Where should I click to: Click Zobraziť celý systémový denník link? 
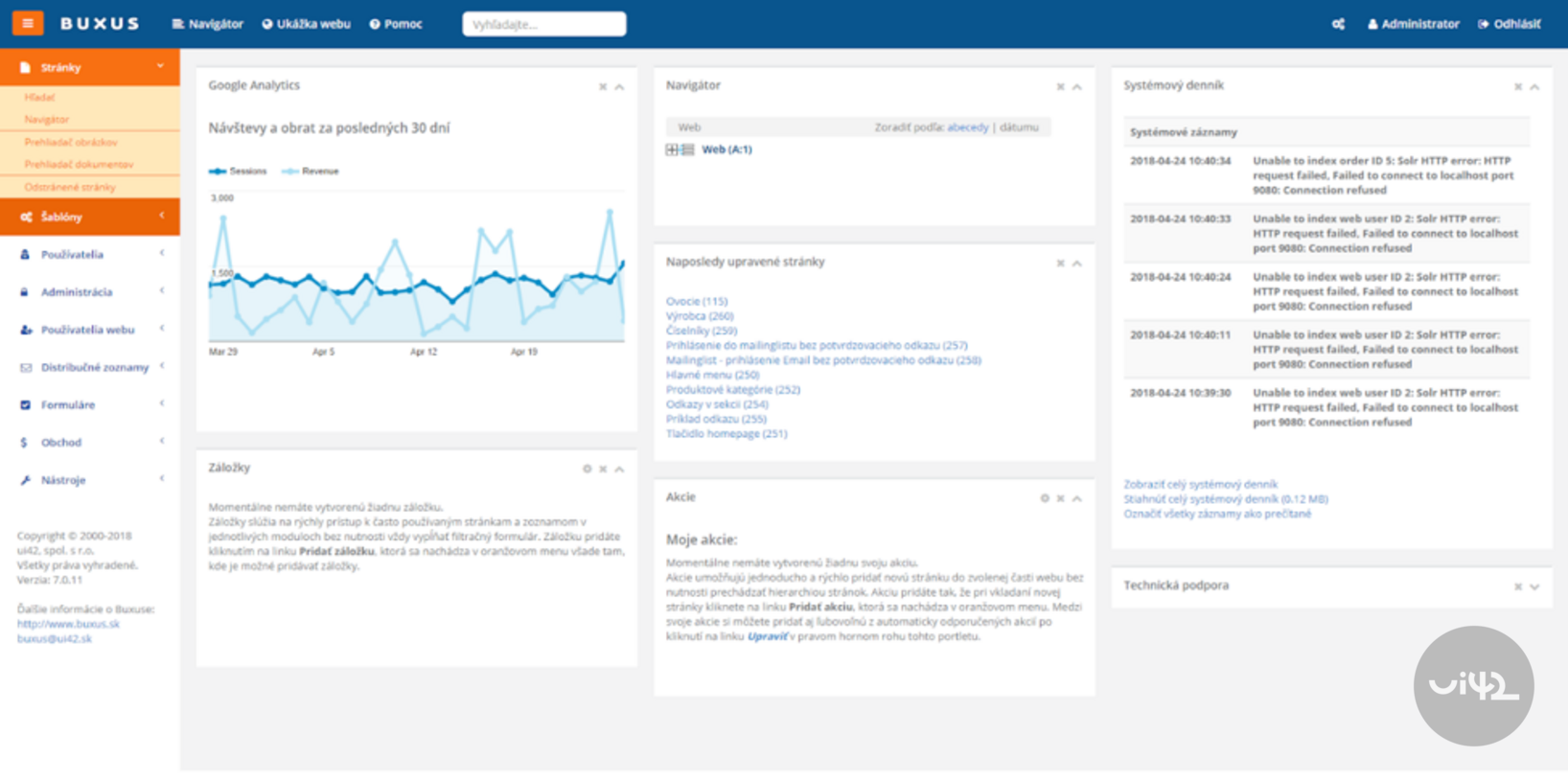coord(1200,484)
